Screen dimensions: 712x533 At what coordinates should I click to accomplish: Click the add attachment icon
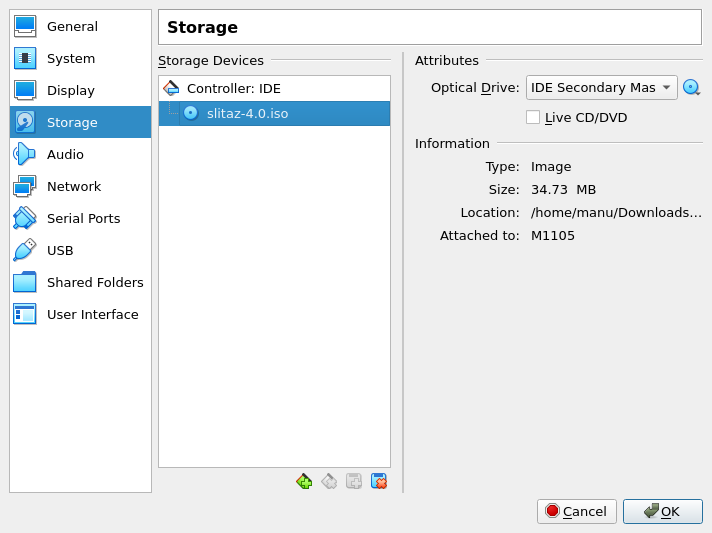coord(354,481)
